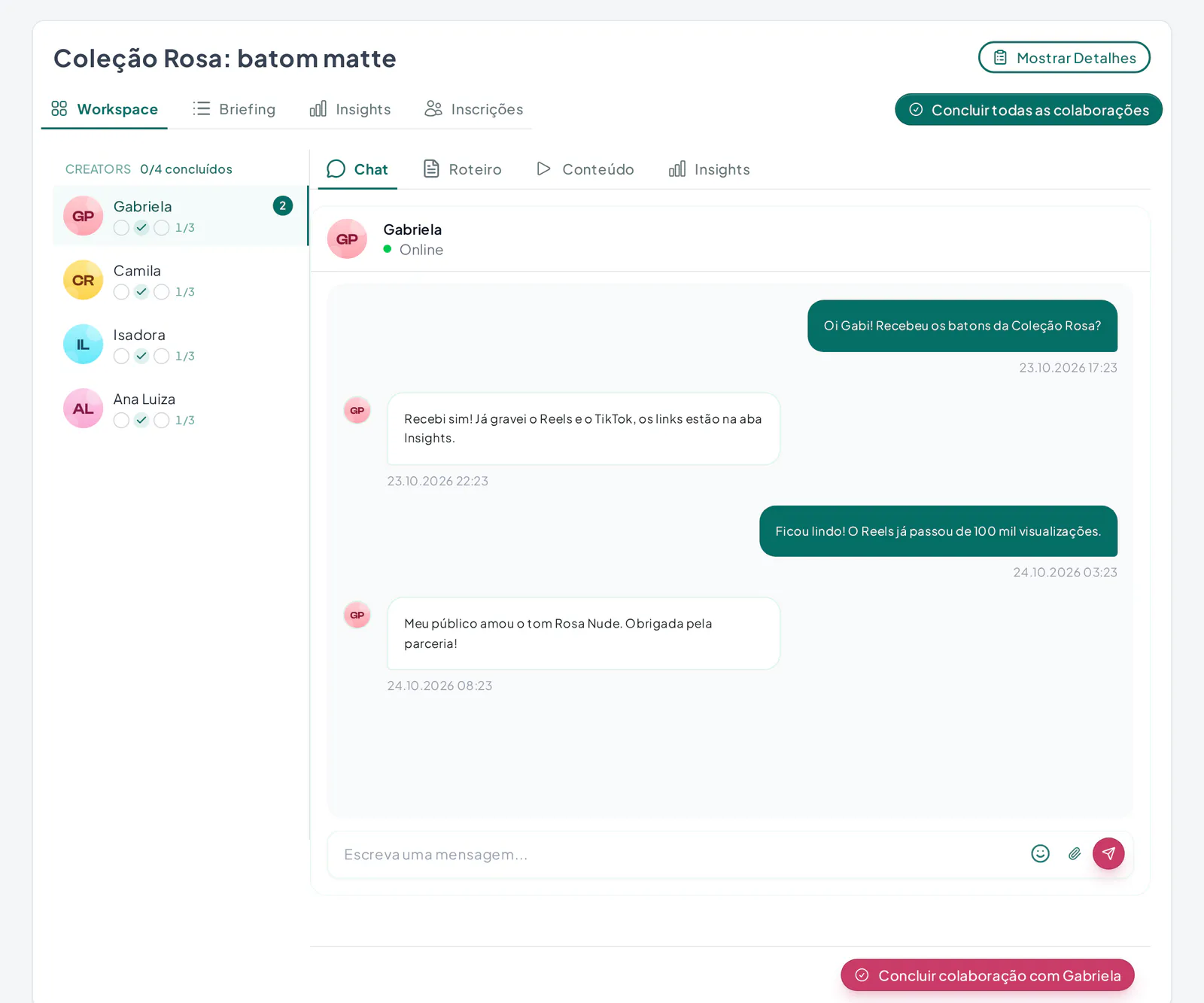1204x1003 pixels.
Task: Click Gabriela's GP avatar in chat header
Action: tap(347, 239)
